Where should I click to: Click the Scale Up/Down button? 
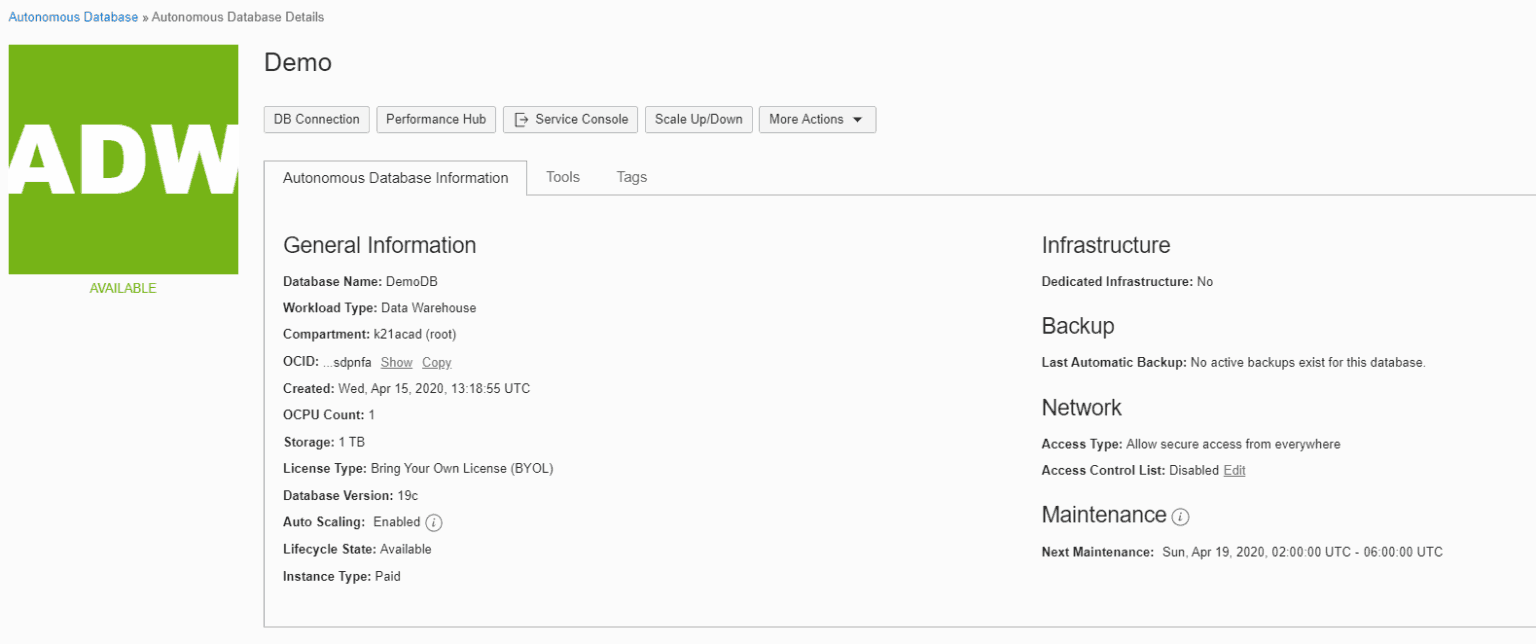tap(698, 119)
